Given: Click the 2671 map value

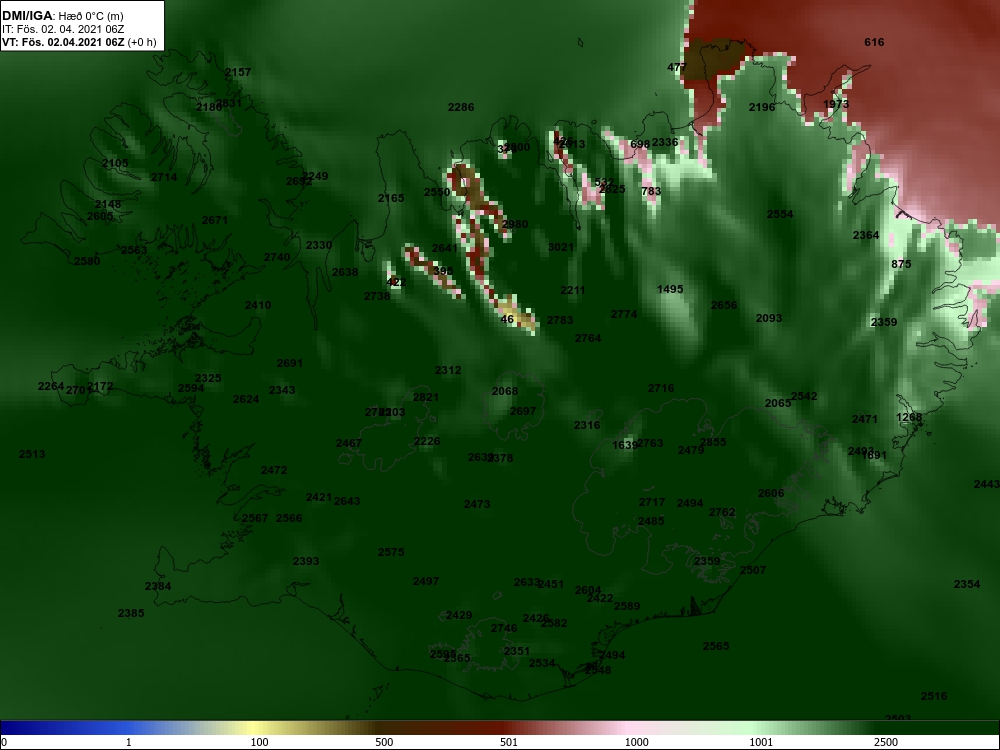Looking at the screenshot, I should (x=215, y=220).
